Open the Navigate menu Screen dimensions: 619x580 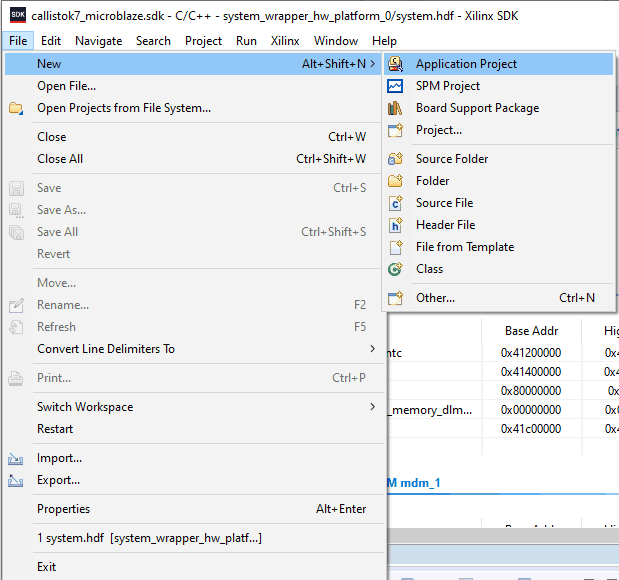coord(98,41)
